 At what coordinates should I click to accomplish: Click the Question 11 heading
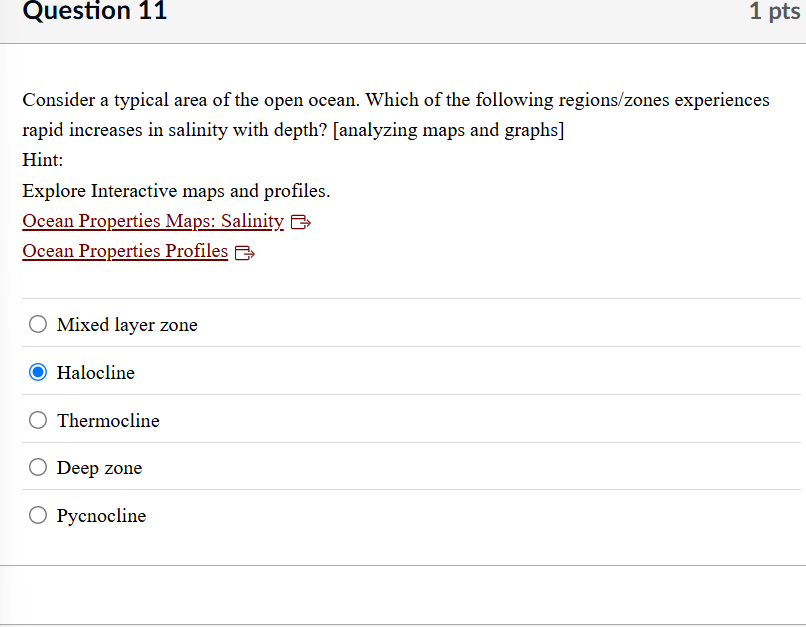94,12
